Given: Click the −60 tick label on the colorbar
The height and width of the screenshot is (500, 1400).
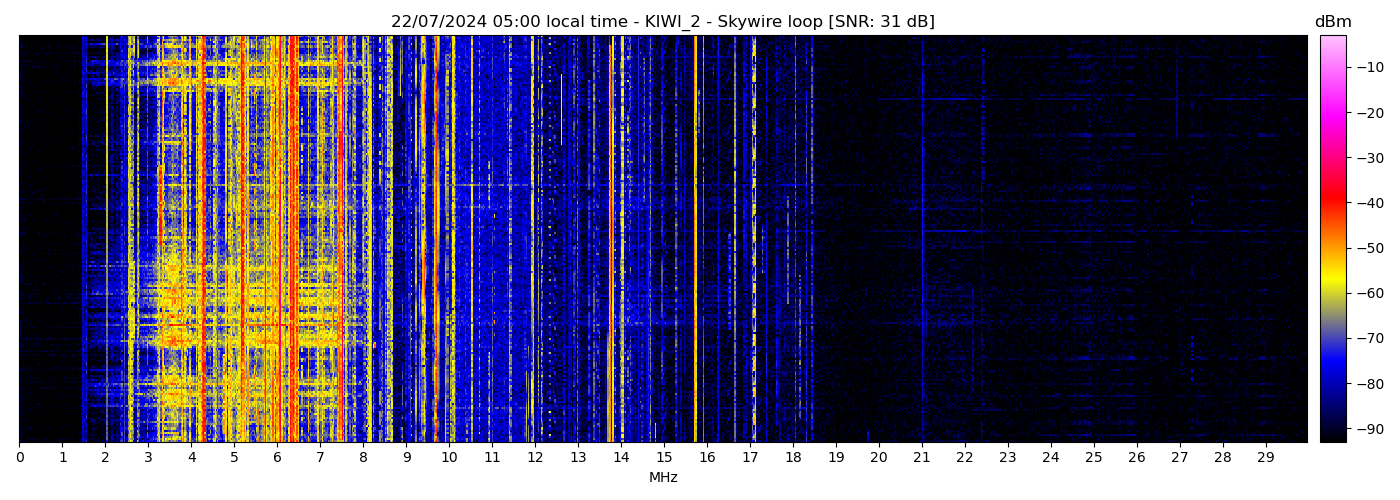Looking at the screenshot, I should tap(1369, 293).
